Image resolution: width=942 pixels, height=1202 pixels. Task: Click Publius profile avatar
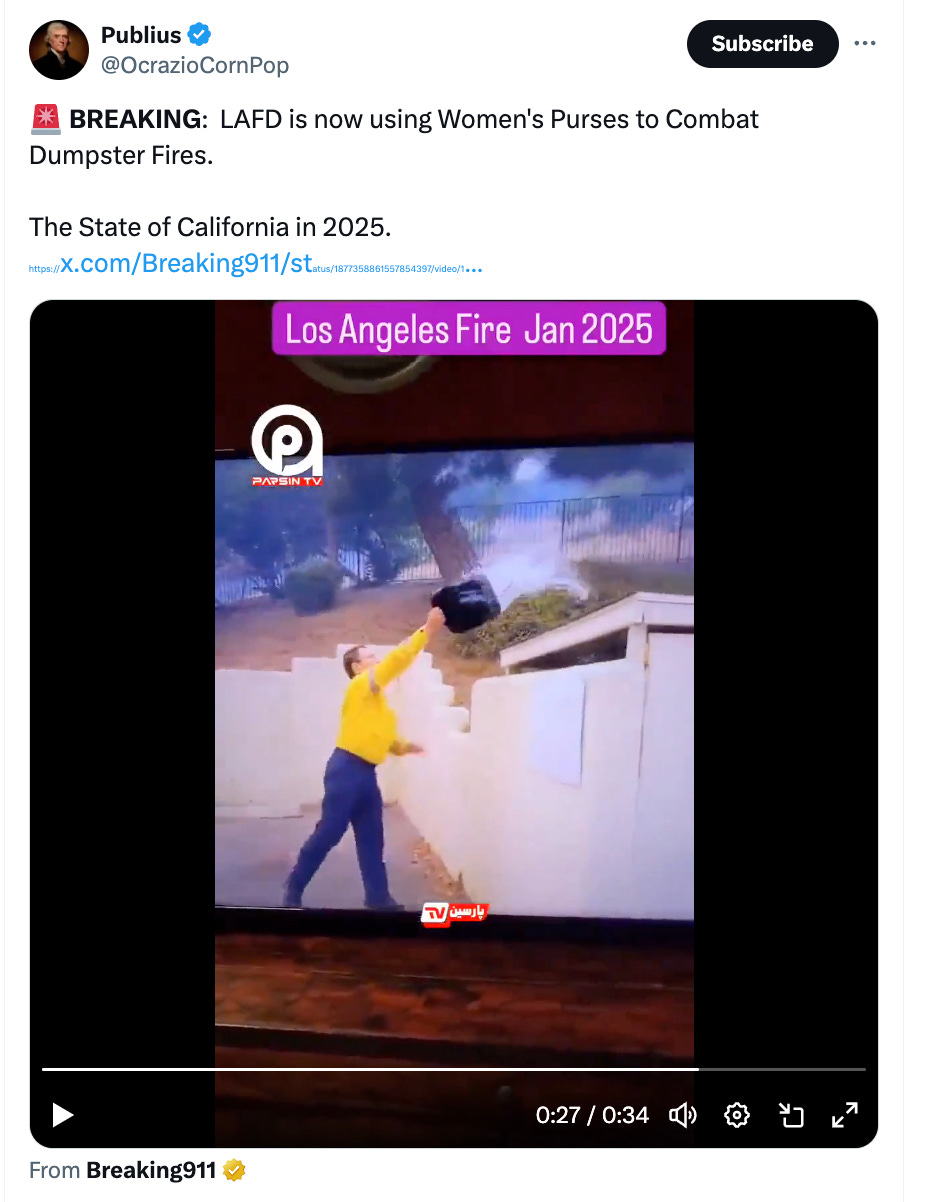(x=59, y=49)
